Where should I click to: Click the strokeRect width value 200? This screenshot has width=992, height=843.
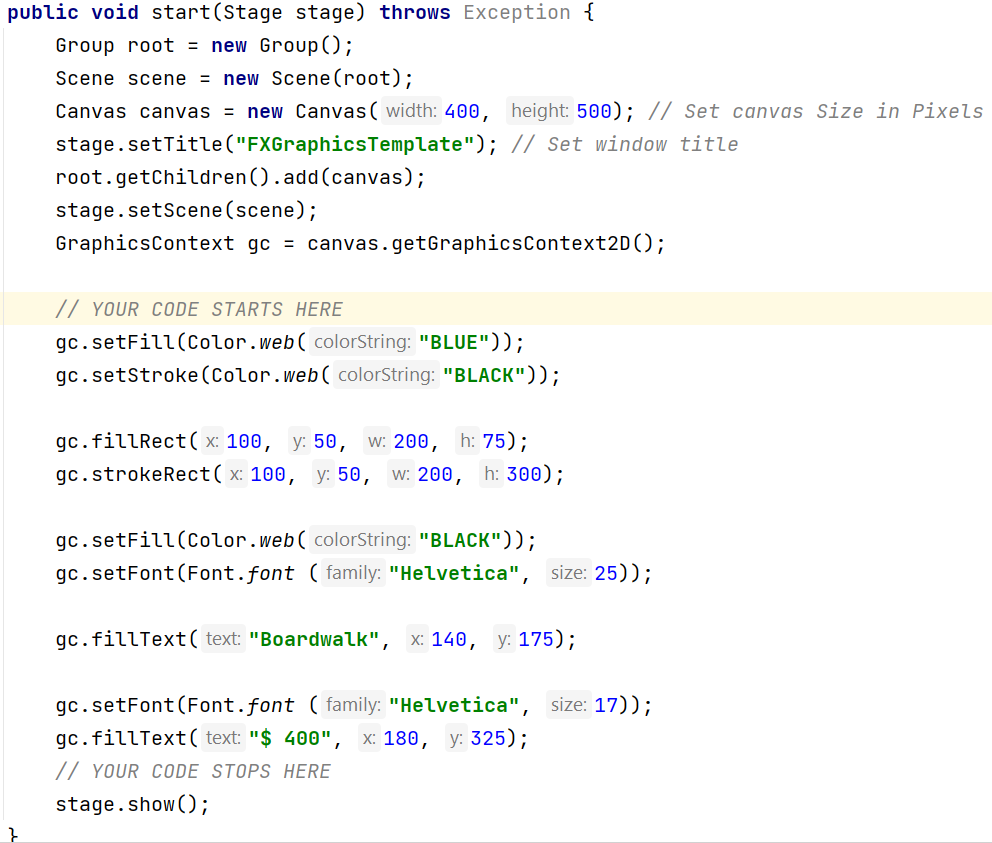(x=435, y=474)
